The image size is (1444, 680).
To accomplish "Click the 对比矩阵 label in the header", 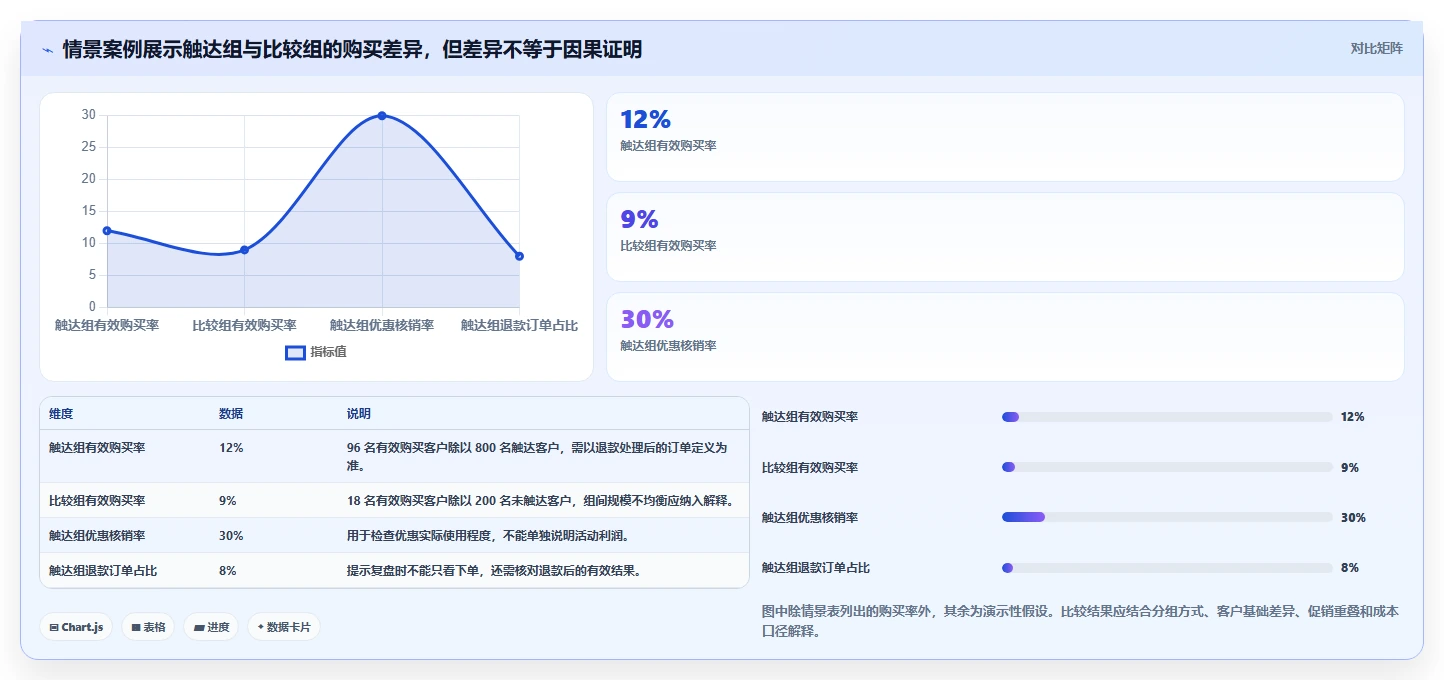I will [x=1376, y=49].
